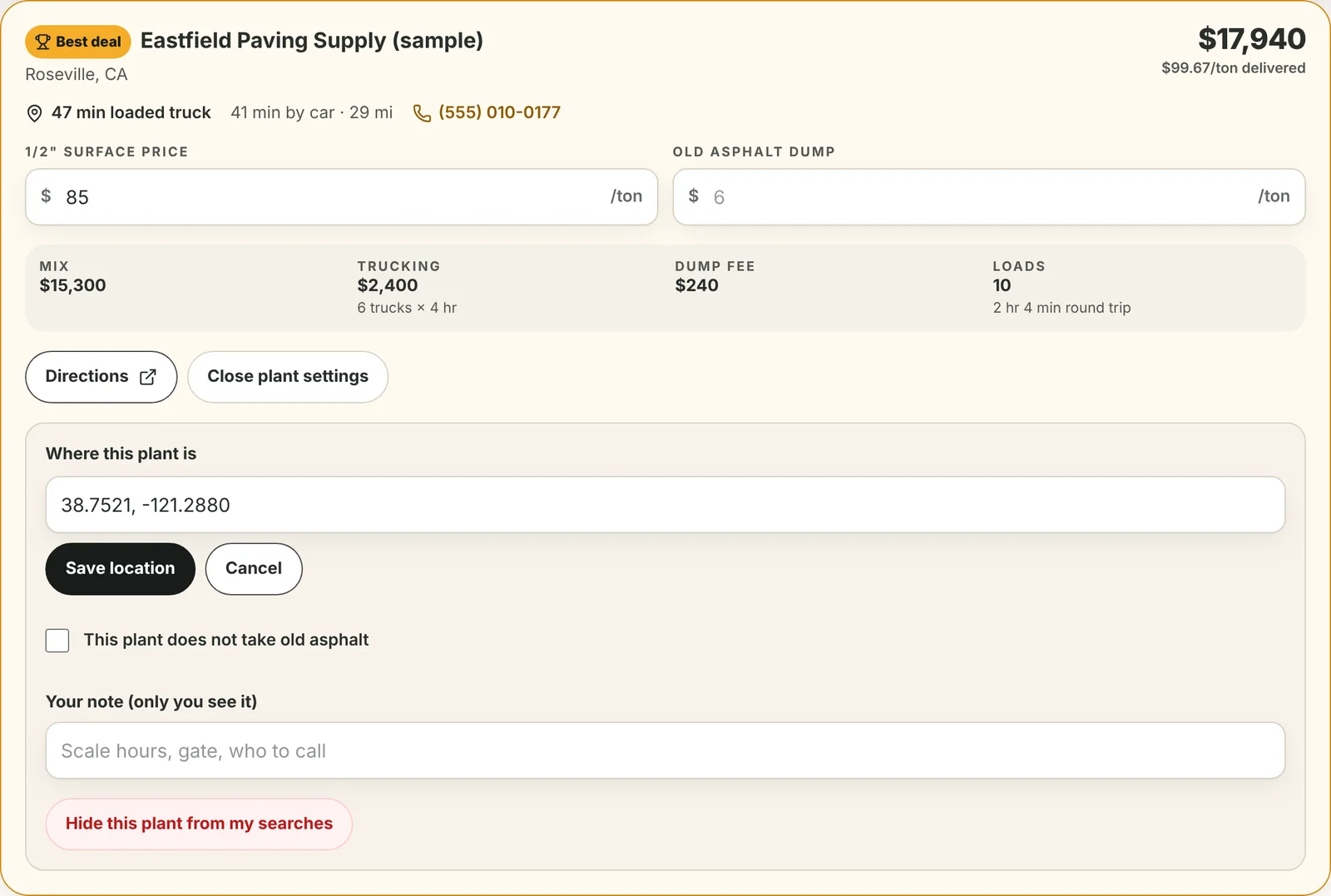Click the Dump fee value $240
This screenshot has width=1331, height=896.
[696, 285]
